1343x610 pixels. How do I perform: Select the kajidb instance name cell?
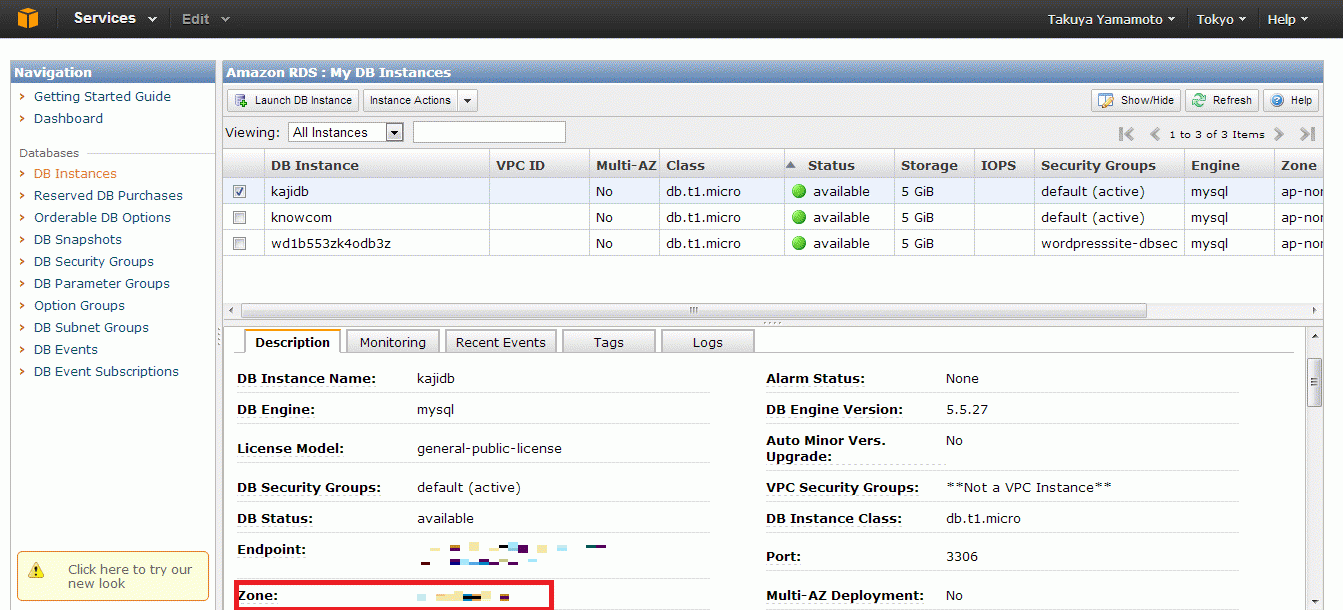point(376,191)
